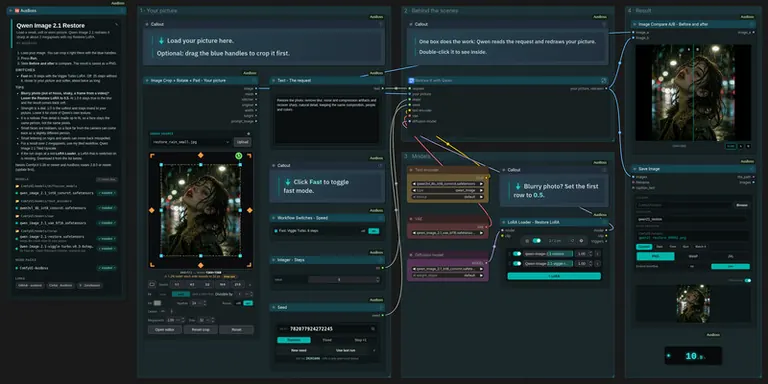Click the + LoRA button
The width and height of the screenshot is (768, 384).
pyautogui.click(x=554, y=276)
